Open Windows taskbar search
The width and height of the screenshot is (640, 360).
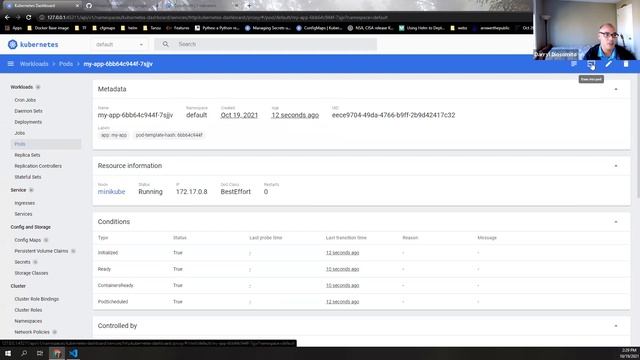coord(24,353)
